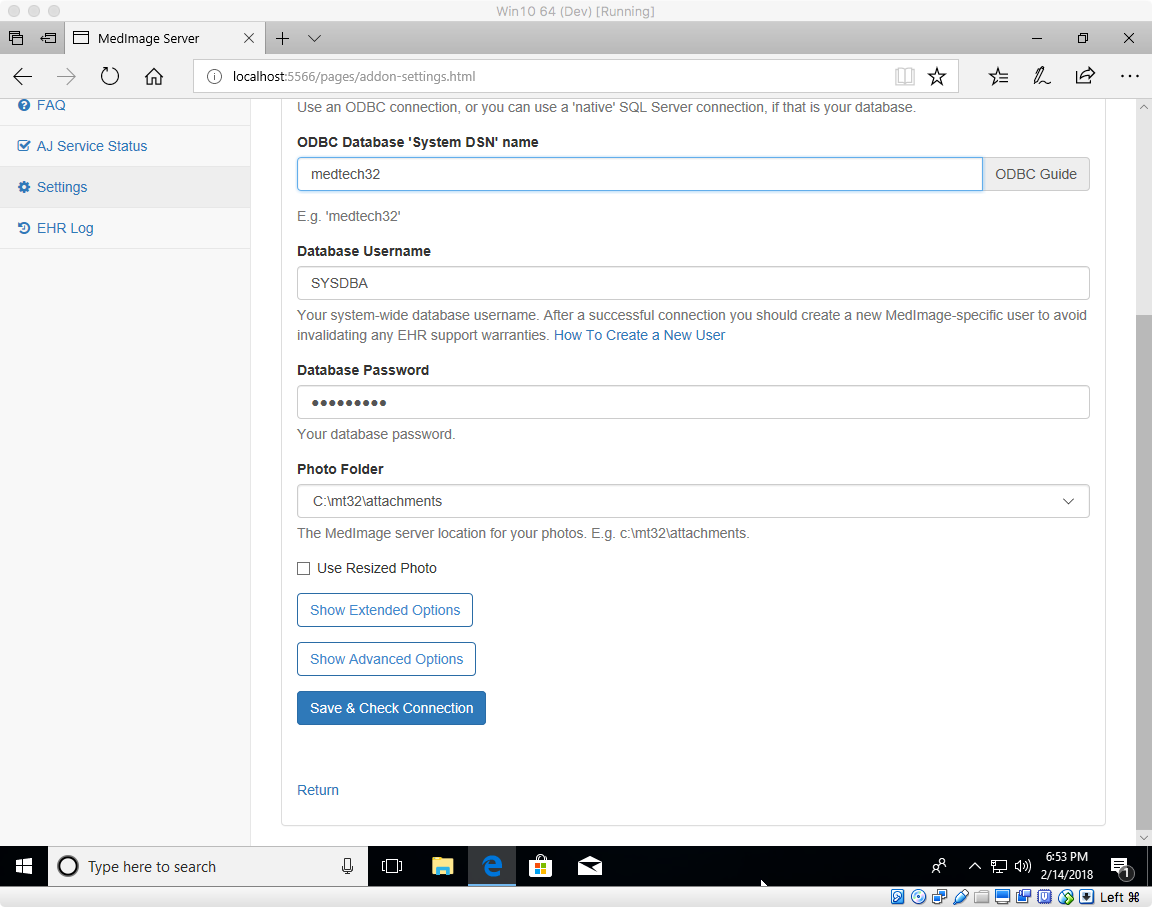Share this web page
The height and width of the screenshot is (907, 1152).
click(x=1085, y=76)
